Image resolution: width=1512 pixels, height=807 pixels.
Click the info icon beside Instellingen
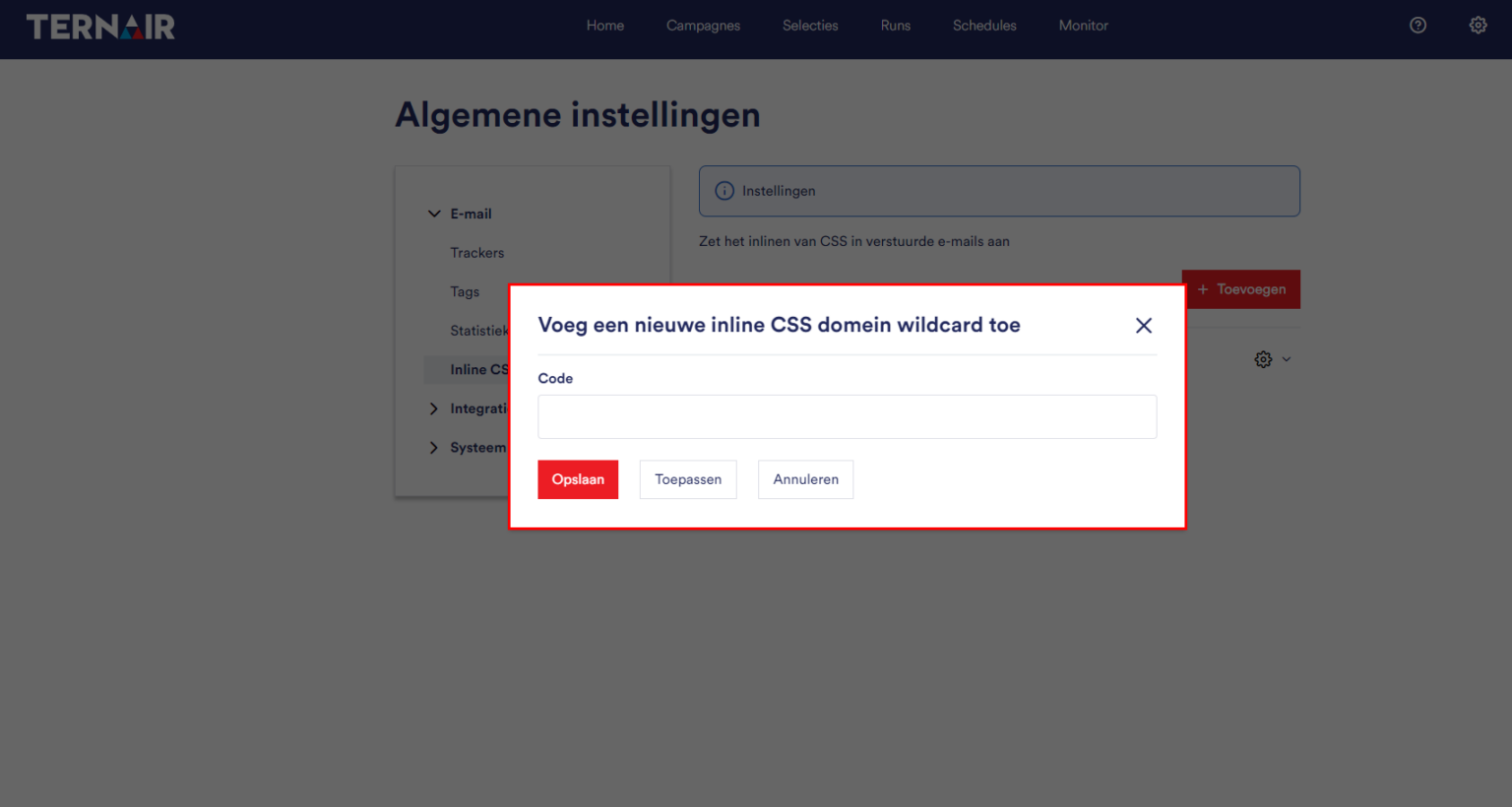(x=724, y=191)
